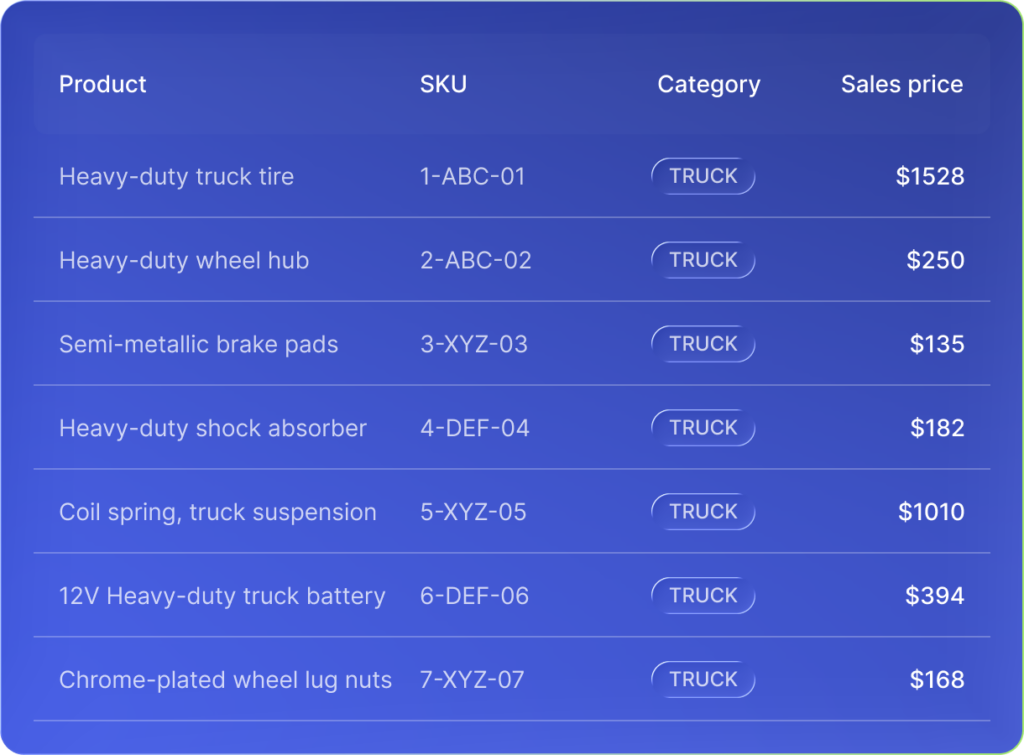This screenshot has width=1024, height=755.
Task: Sort by Sales price header
Action: [901, 85]
